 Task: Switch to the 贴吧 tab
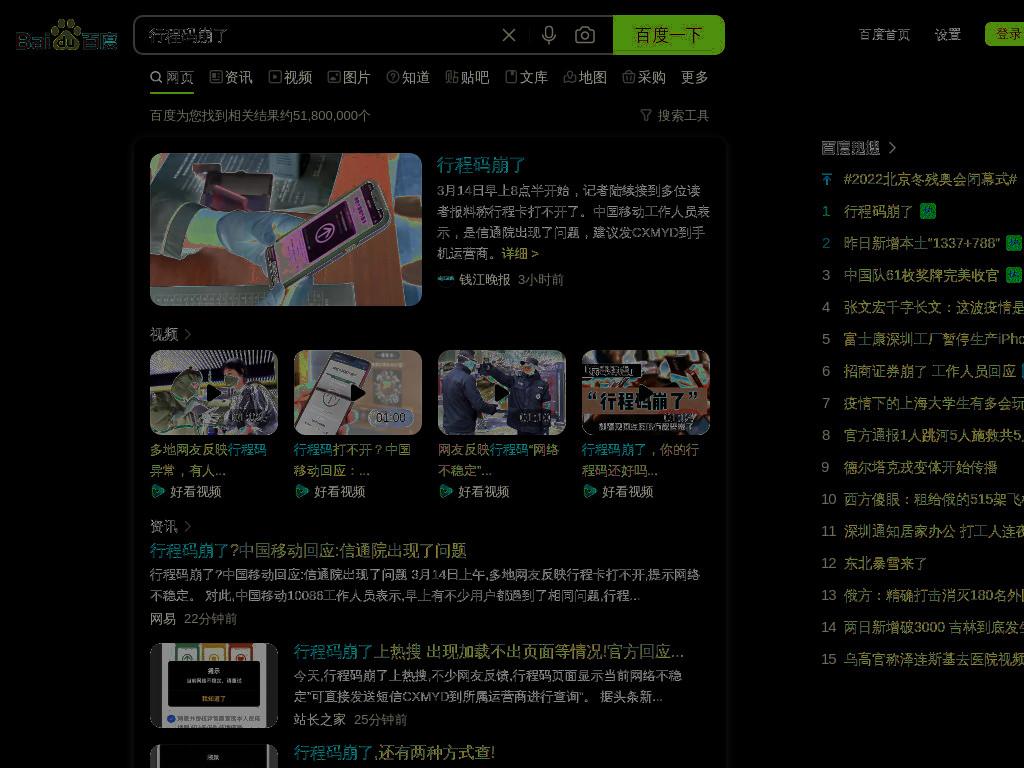tap(467, 78)
